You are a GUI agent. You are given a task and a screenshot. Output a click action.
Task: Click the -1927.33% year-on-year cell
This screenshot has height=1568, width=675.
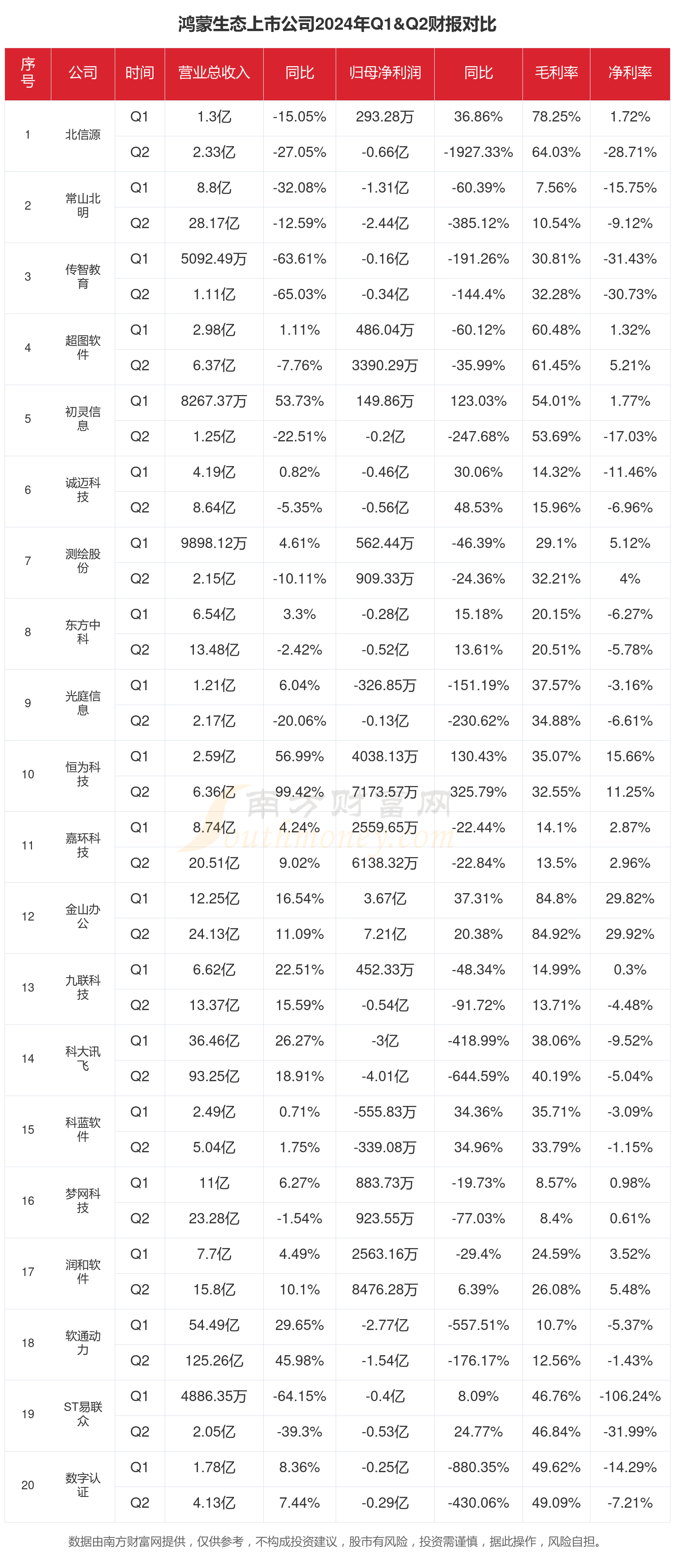tap(478, 152)
